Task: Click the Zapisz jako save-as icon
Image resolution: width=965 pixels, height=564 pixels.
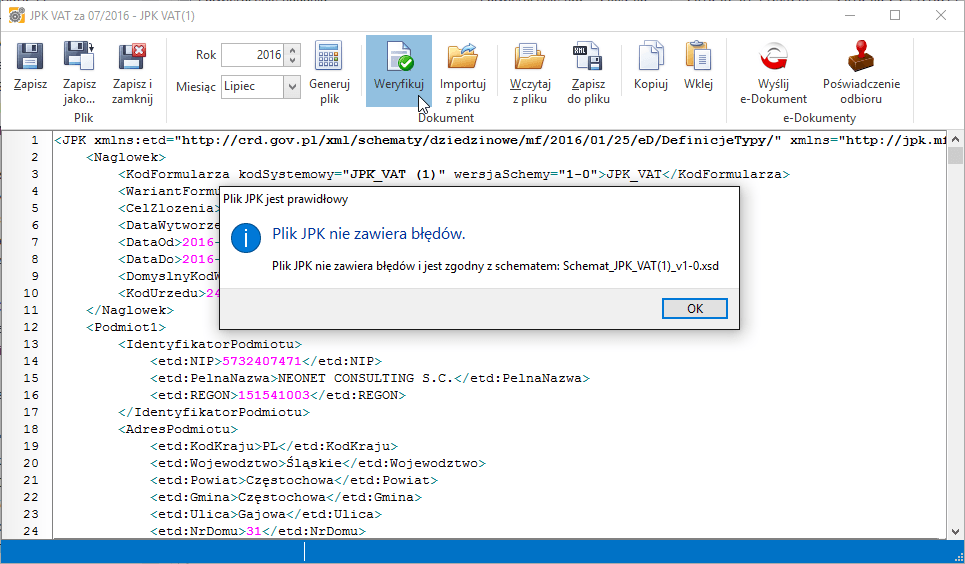Action: pos(79,57)
